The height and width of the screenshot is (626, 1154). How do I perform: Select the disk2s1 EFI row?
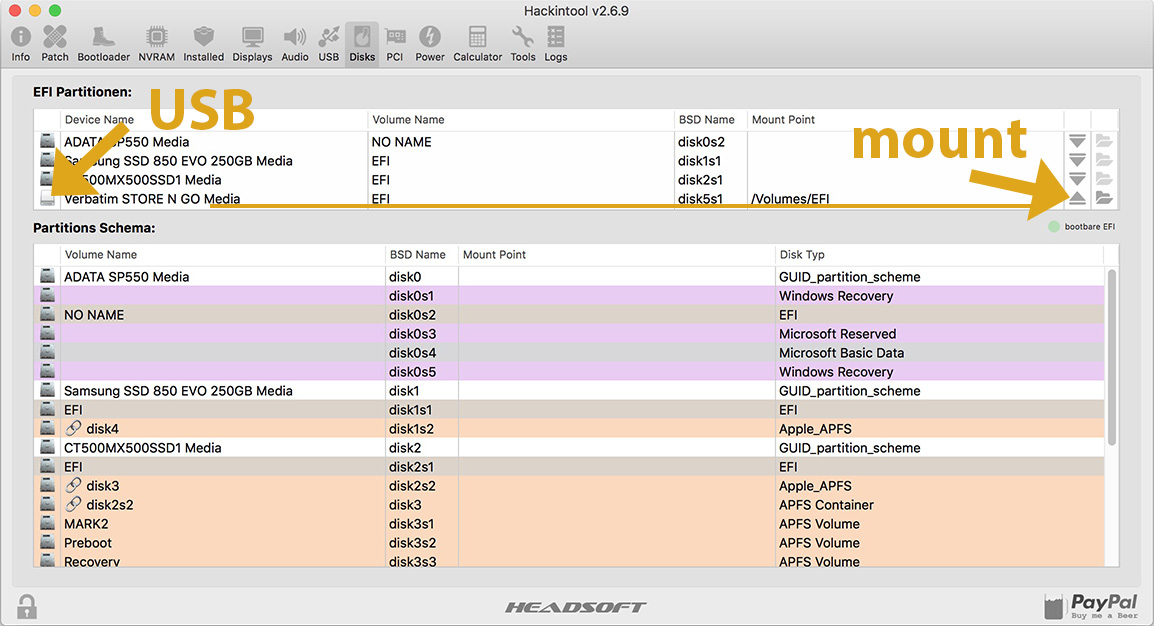(569, 466)
